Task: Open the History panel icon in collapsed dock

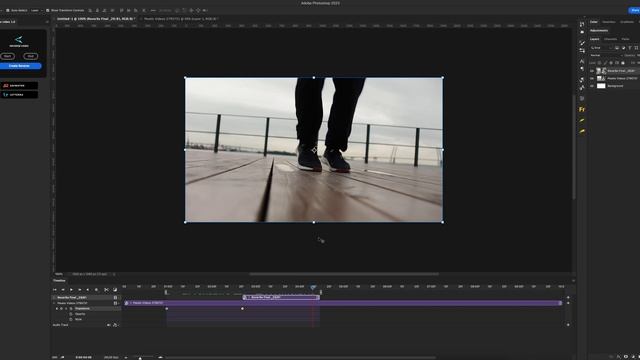Action: pos(582,24)
